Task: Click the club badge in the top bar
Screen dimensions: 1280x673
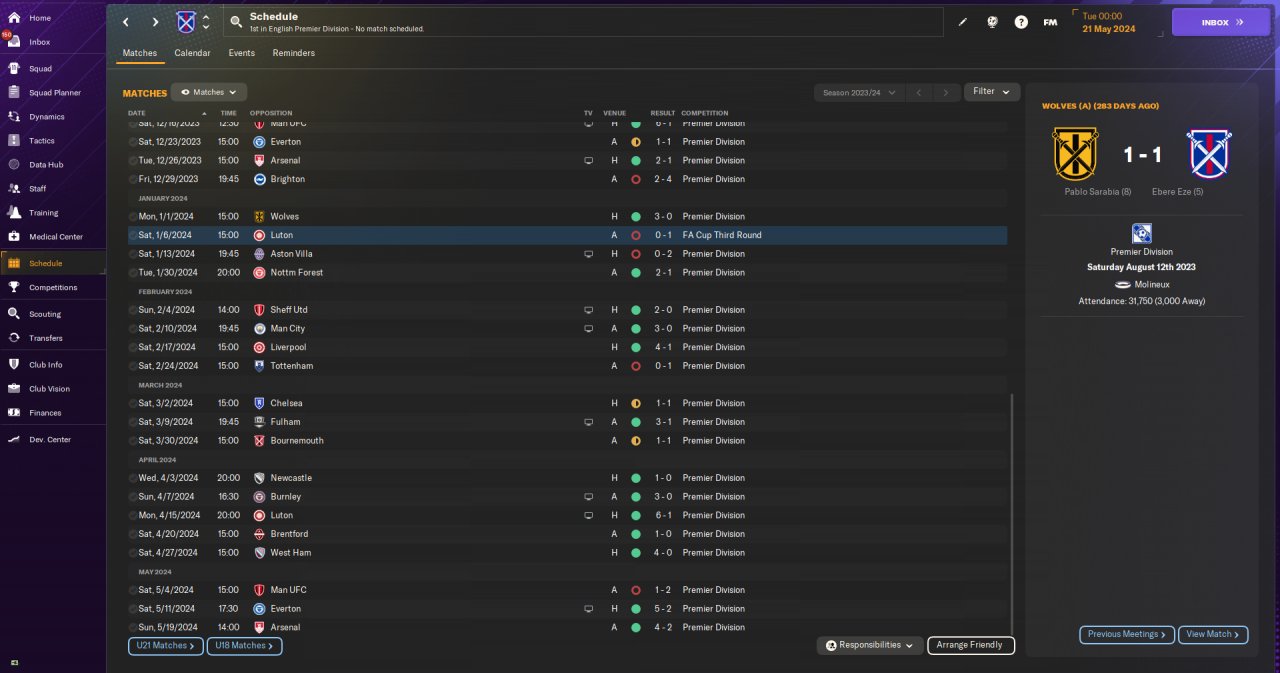Action: pyautogui.click(x=186, y=22)
